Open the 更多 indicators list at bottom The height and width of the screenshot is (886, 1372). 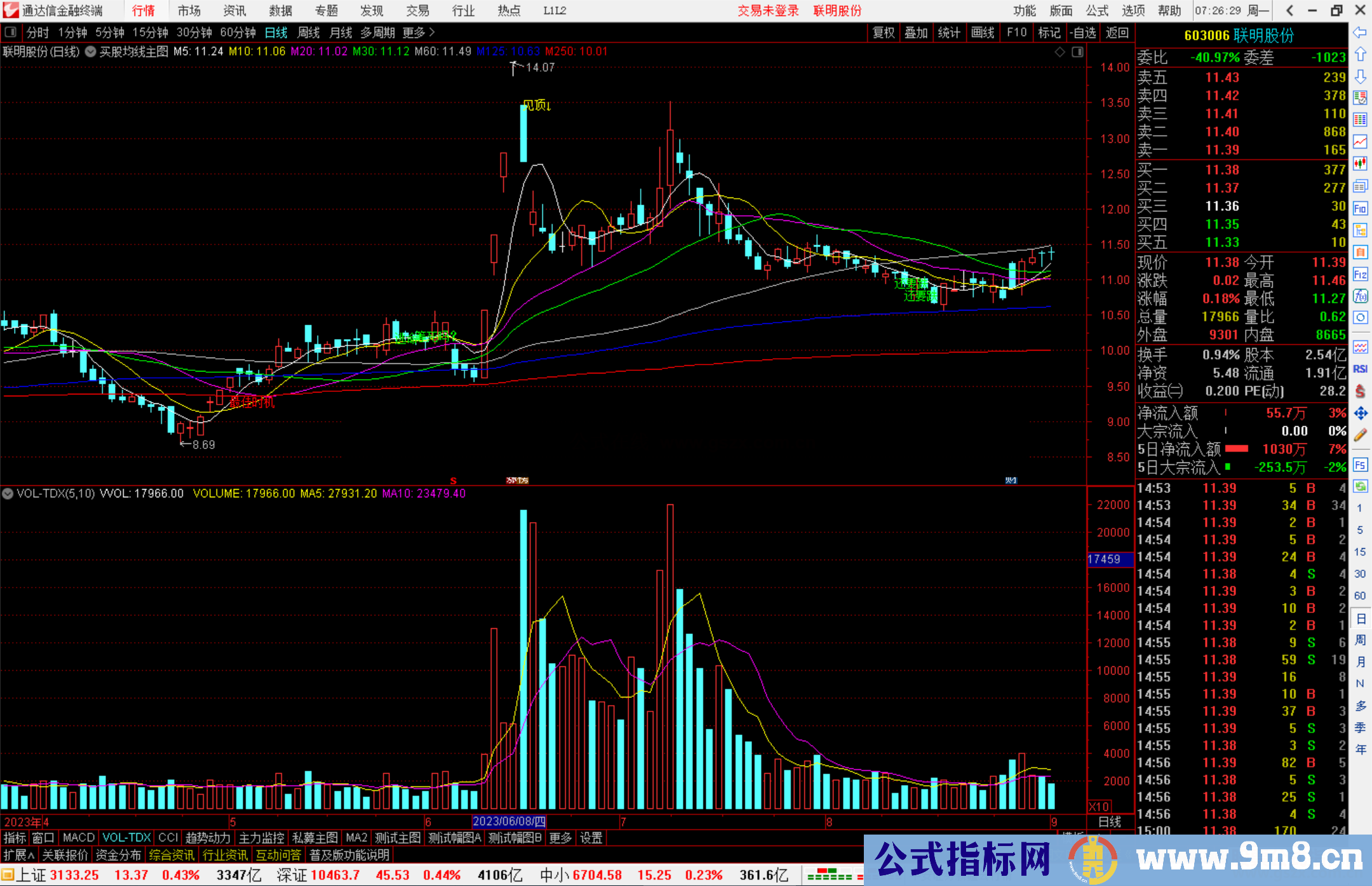pyautogui.click(x=560, y=838)
